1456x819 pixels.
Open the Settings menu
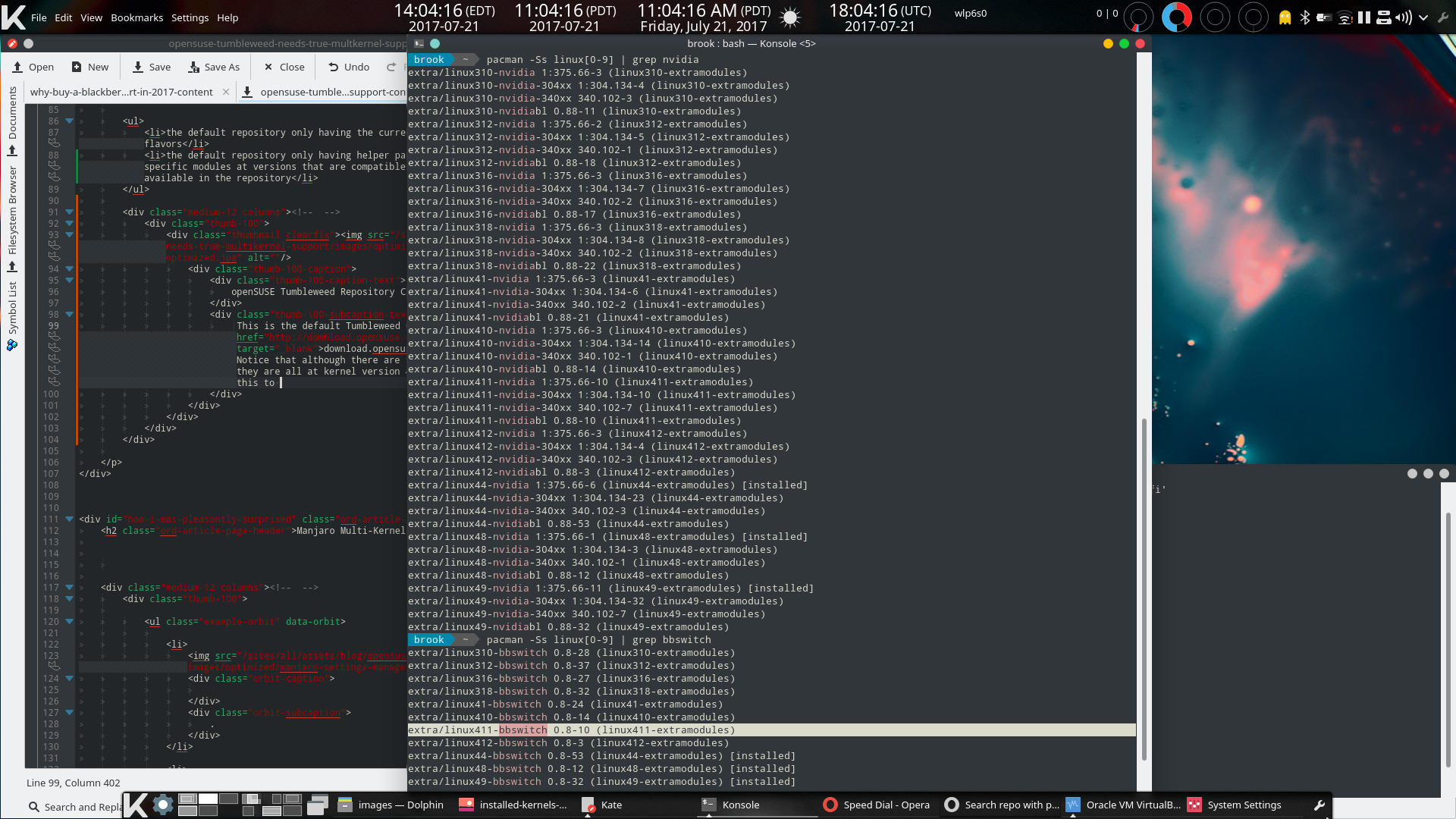pyautogui.click(x=190, y=17)
